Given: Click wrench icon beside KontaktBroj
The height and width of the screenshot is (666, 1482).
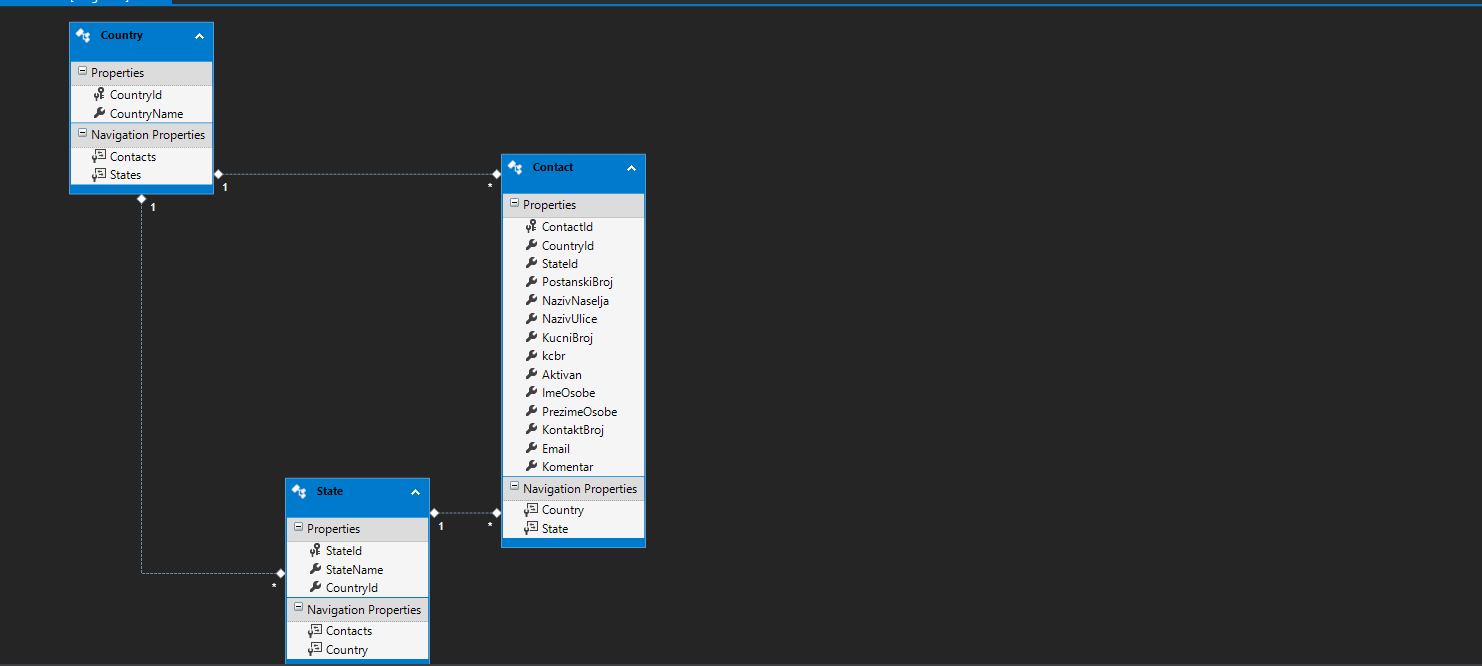Looking at the screenshot, I should (531, 429).
